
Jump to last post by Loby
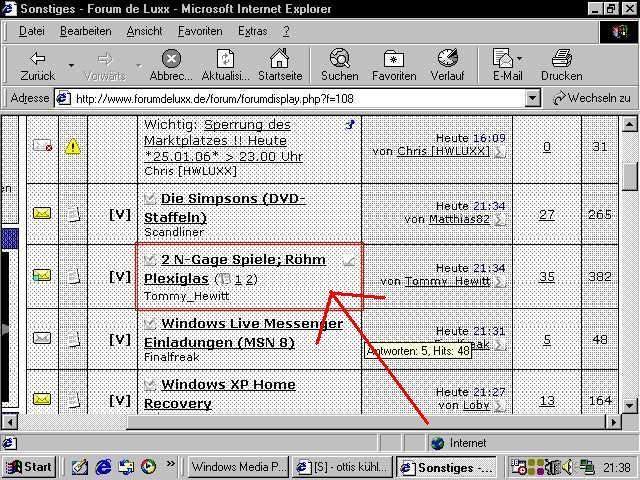(x=500, y=406)
